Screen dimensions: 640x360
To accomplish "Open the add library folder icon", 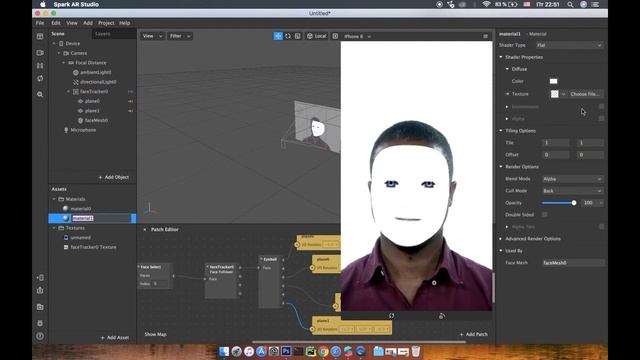I will [40, 307].
